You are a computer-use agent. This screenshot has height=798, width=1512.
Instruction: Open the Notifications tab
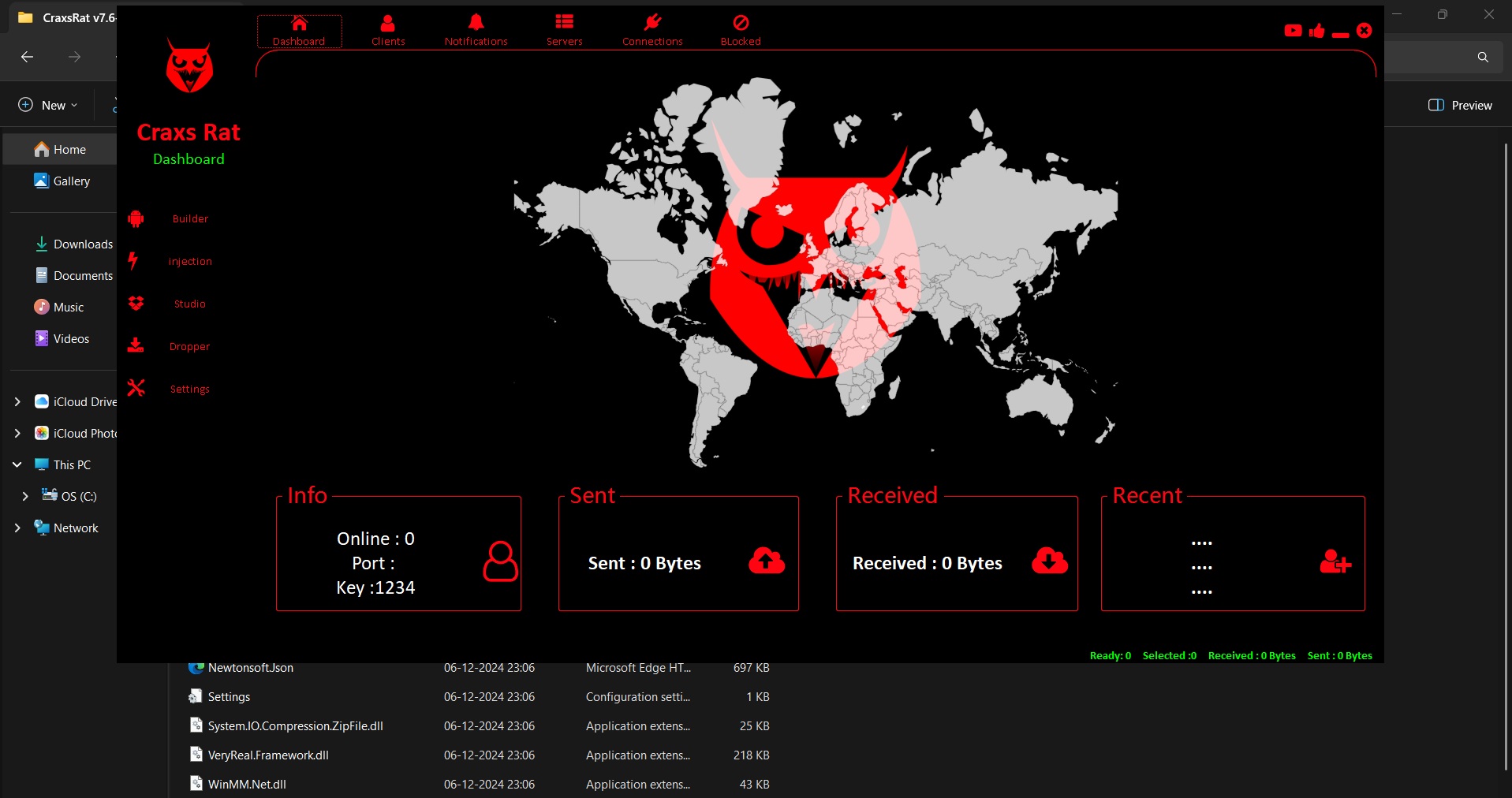coord(476,32)
